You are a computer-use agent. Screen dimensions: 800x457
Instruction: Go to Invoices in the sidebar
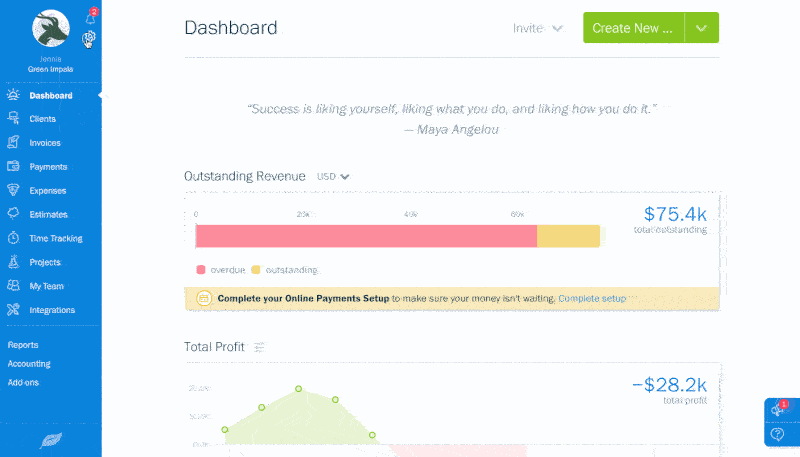tap(45, 142)
